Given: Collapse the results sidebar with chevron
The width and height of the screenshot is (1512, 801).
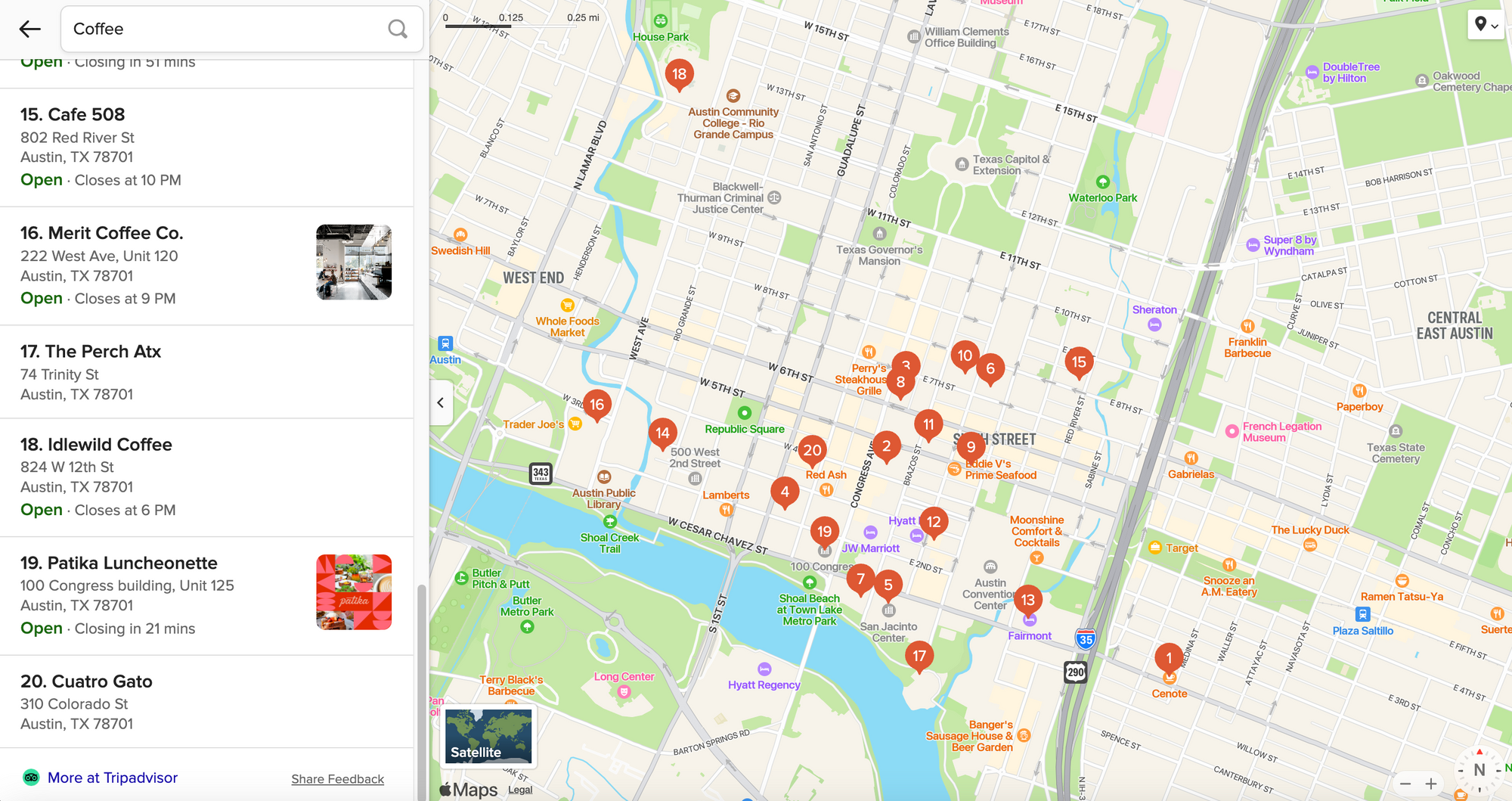Looking at the screenshot, I should coord(441,402).
